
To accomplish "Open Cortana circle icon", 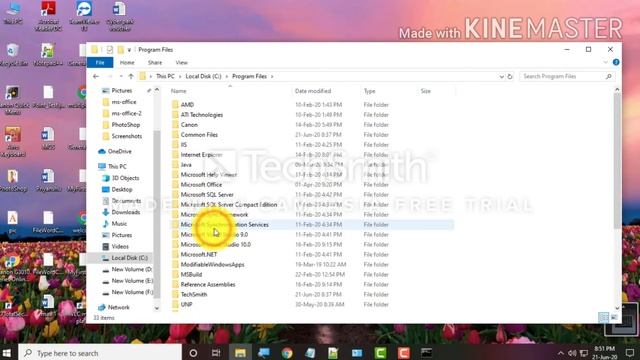I will [x=193, y=353].
